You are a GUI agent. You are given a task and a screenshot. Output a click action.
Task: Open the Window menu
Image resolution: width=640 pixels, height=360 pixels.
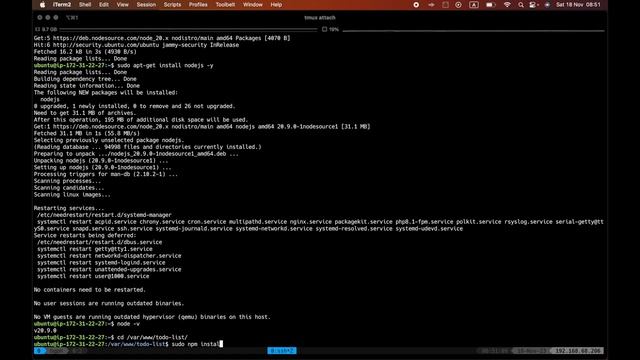click(253, 5)
